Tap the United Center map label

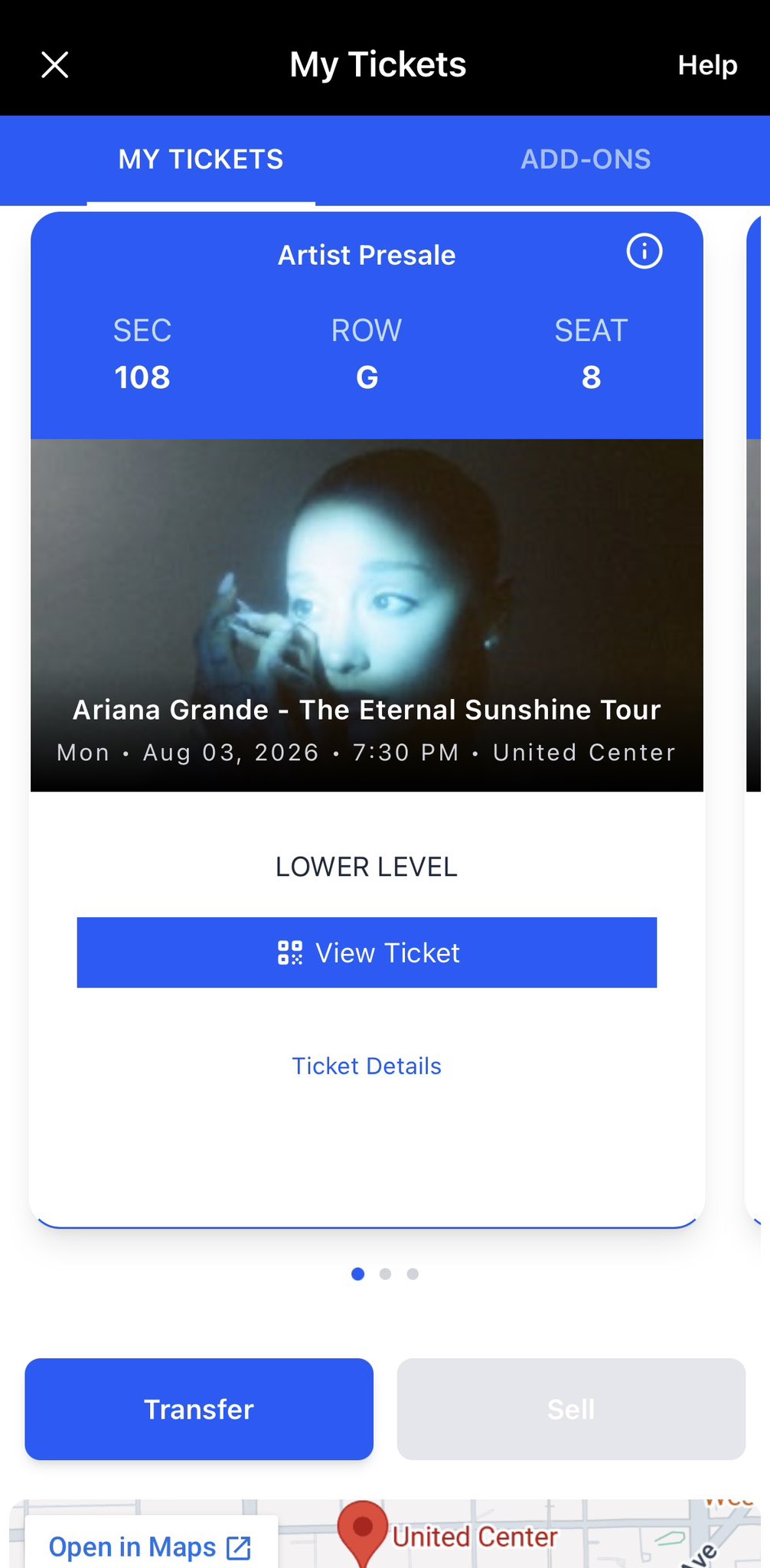click(475, 1537)
